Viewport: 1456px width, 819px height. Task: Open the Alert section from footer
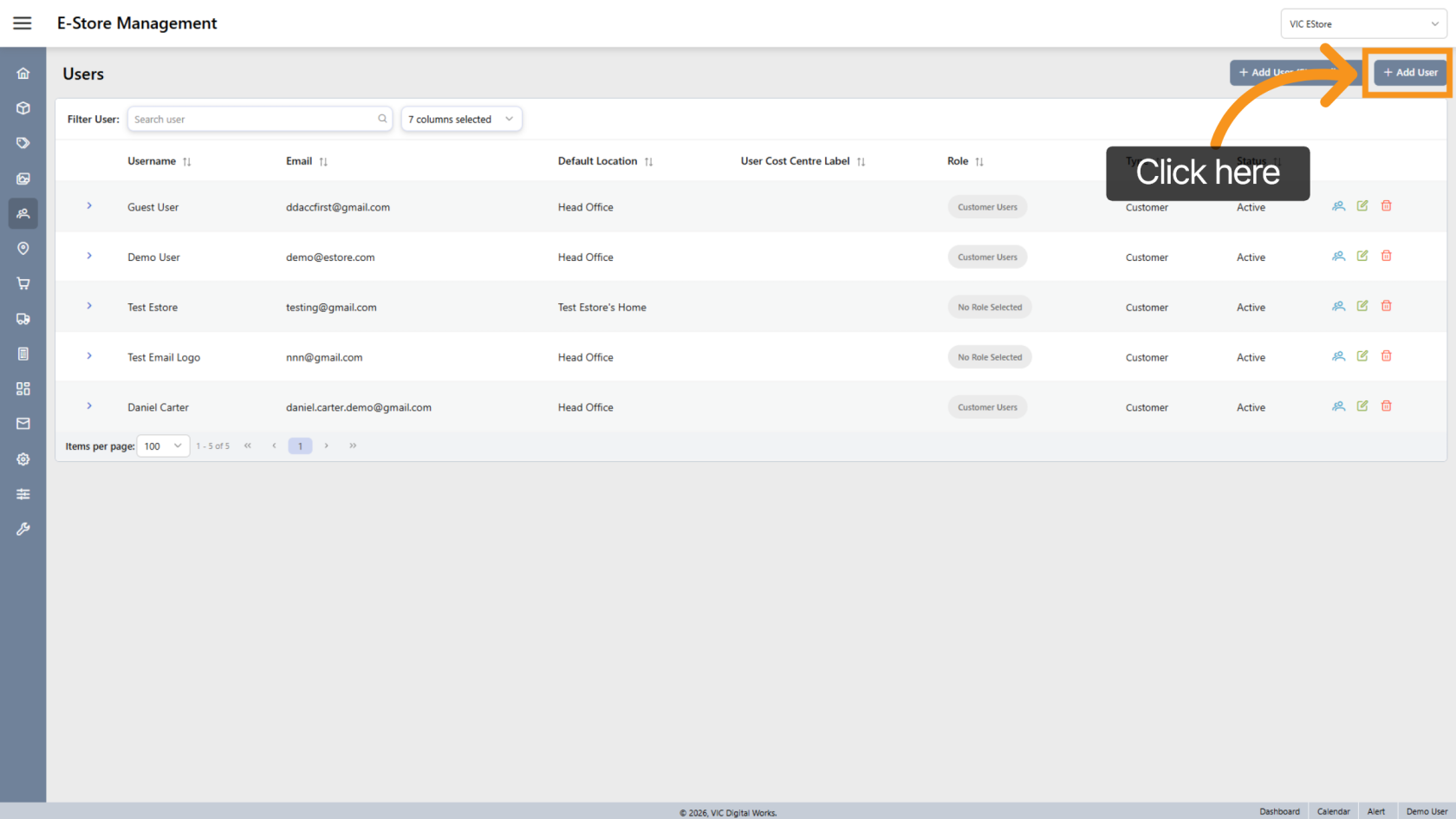tap(1376, 811)
